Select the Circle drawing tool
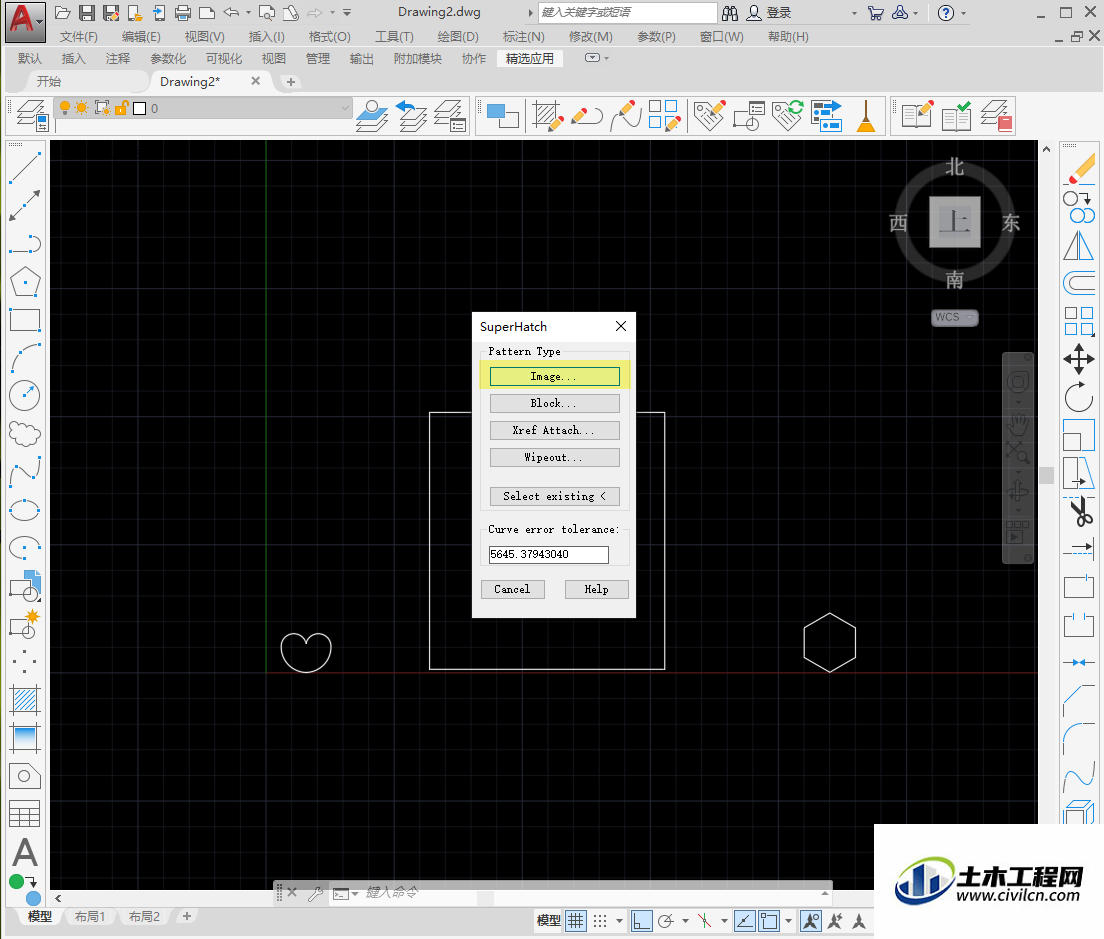1104x939 pixels. [x=25, y=396]
